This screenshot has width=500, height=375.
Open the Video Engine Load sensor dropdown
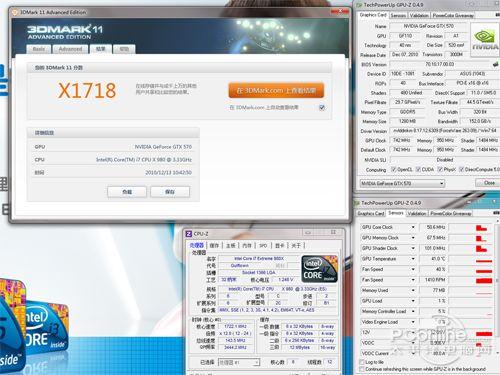413,322
